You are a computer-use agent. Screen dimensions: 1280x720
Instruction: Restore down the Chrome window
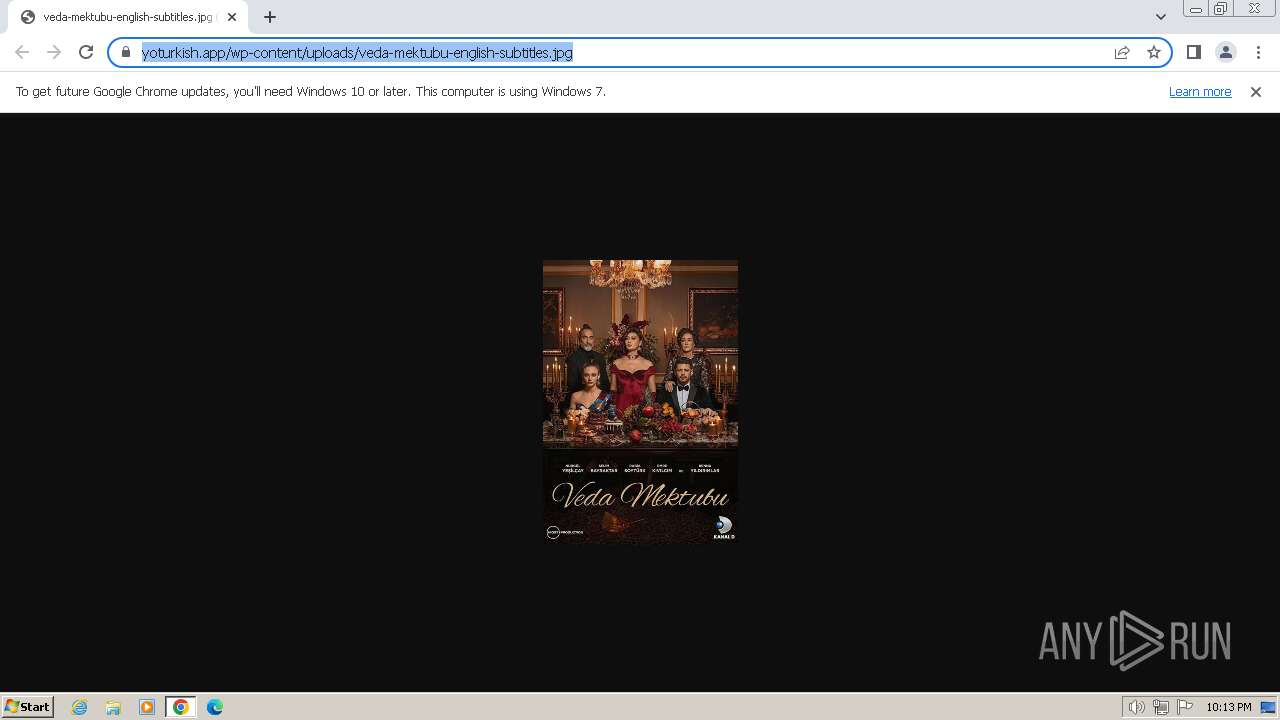coord(1221,9)
